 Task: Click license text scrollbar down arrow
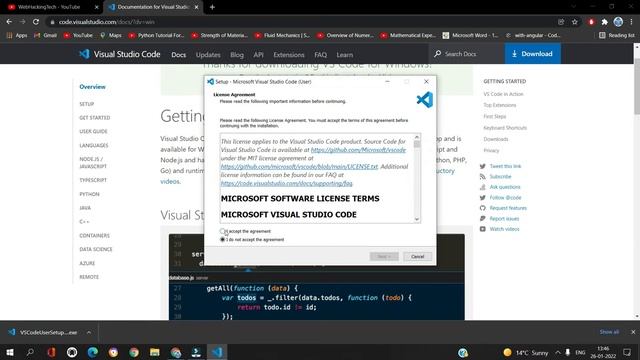click(417, 219)
